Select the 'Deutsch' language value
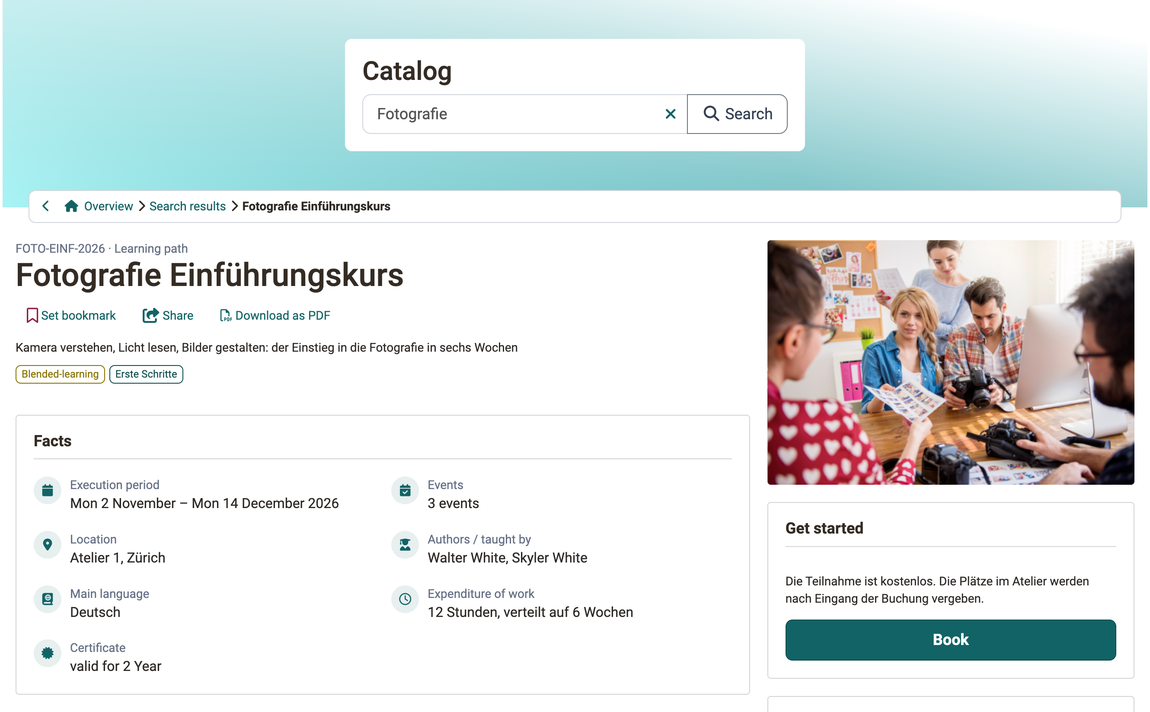This screenshot has height=712, width=1150. coord(95,612)
